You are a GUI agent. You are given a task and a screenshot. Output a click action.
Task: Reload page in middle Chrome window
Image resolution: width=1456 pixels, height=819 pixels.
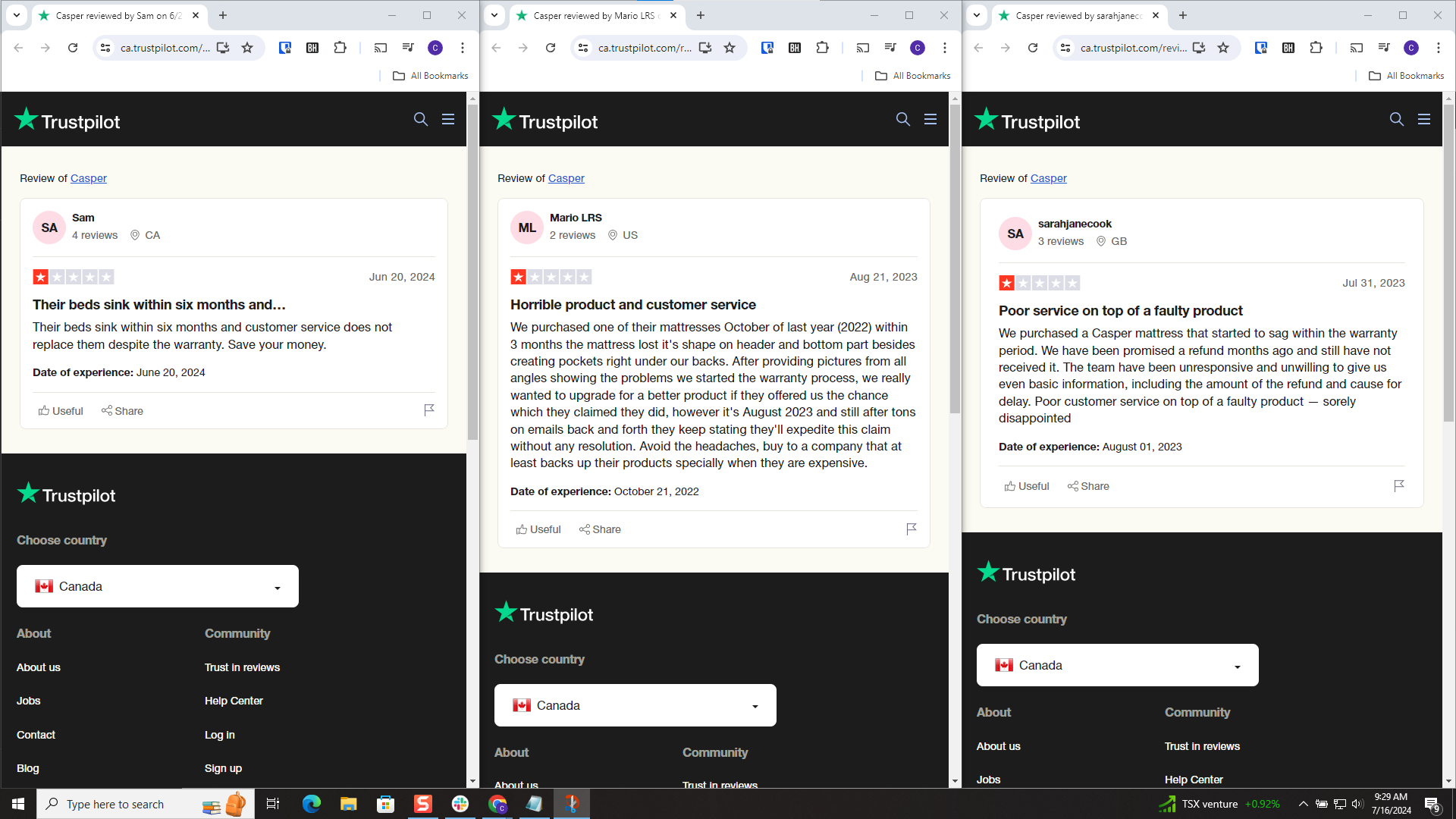pos(551,48)
